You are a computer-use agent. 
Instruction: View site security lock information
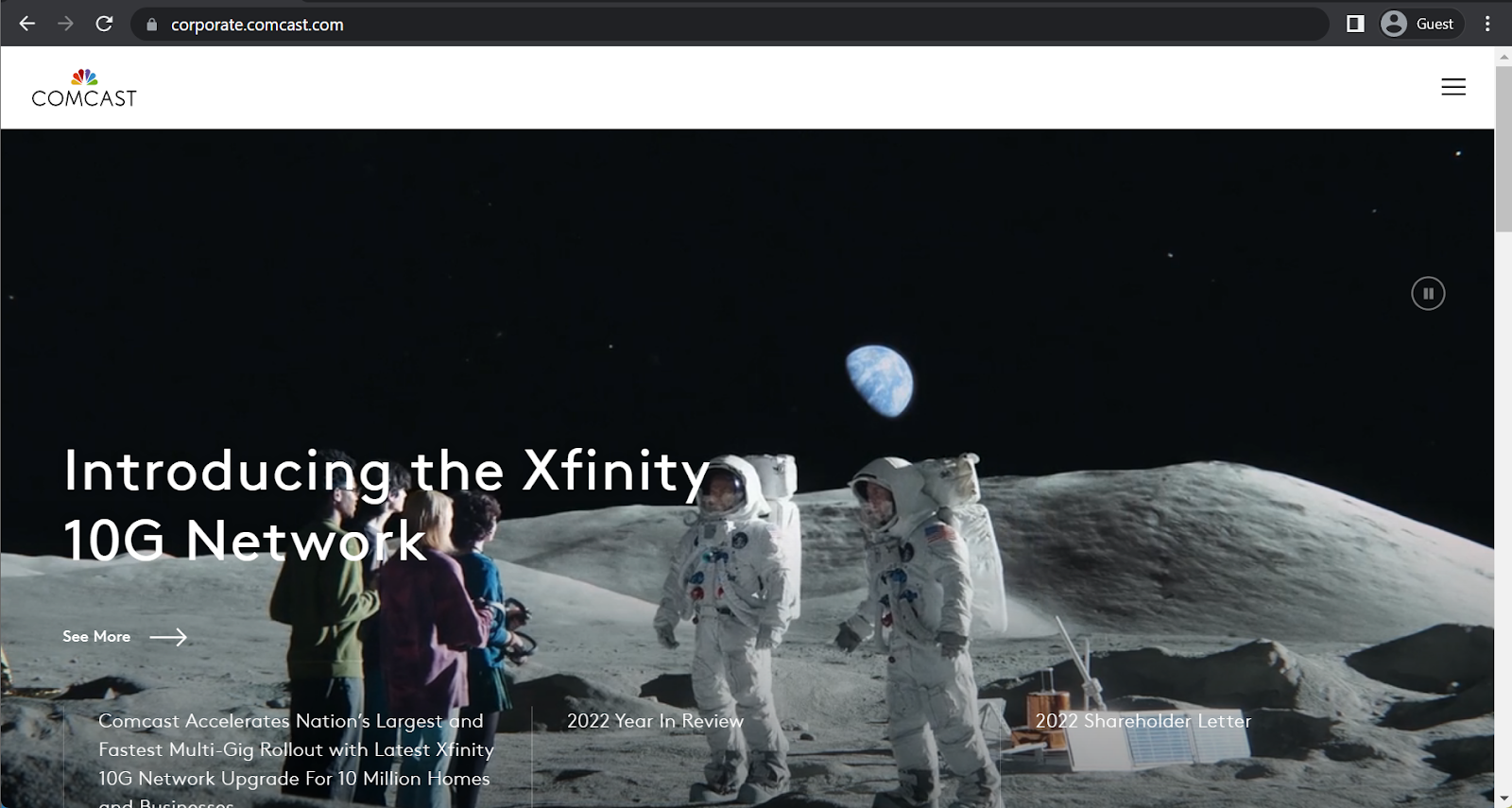[x=151, y=25]
